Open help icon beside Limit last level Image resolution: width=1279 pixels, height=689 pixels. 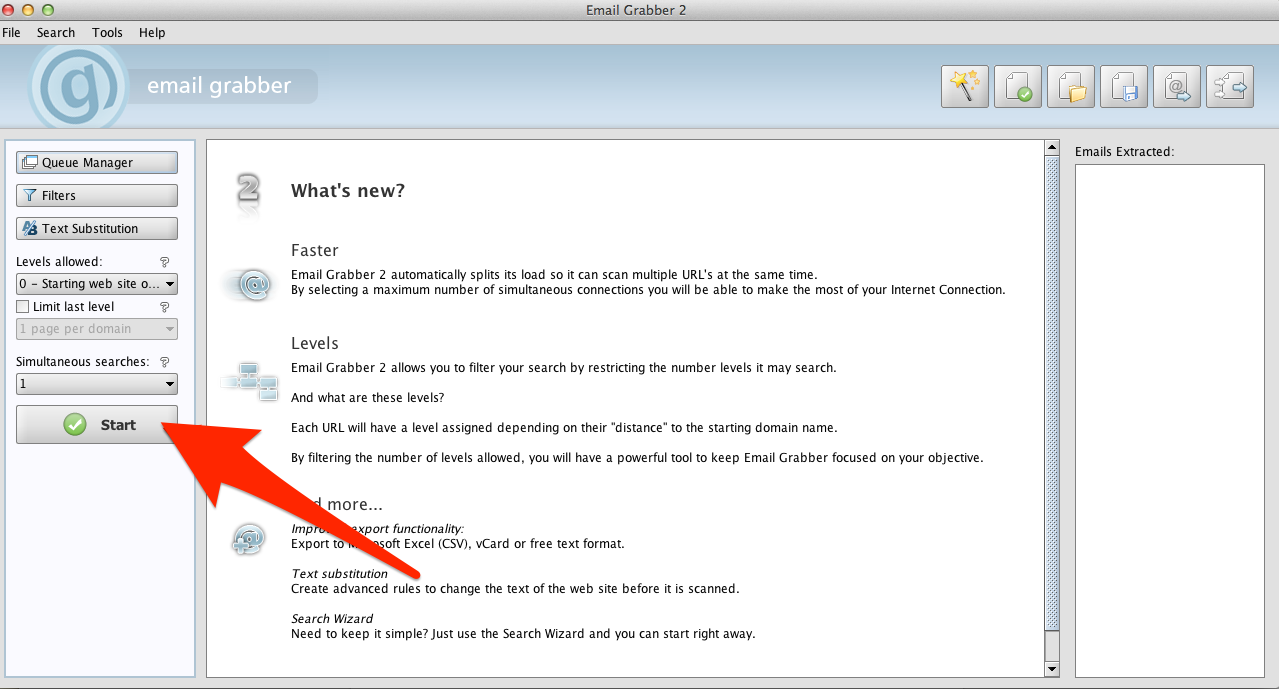(165, 308)
